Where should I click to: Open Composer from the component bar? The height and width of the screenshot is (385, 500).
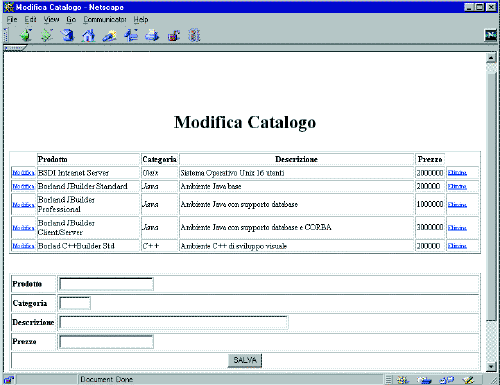pyautogui.click(x=468, y=379)
